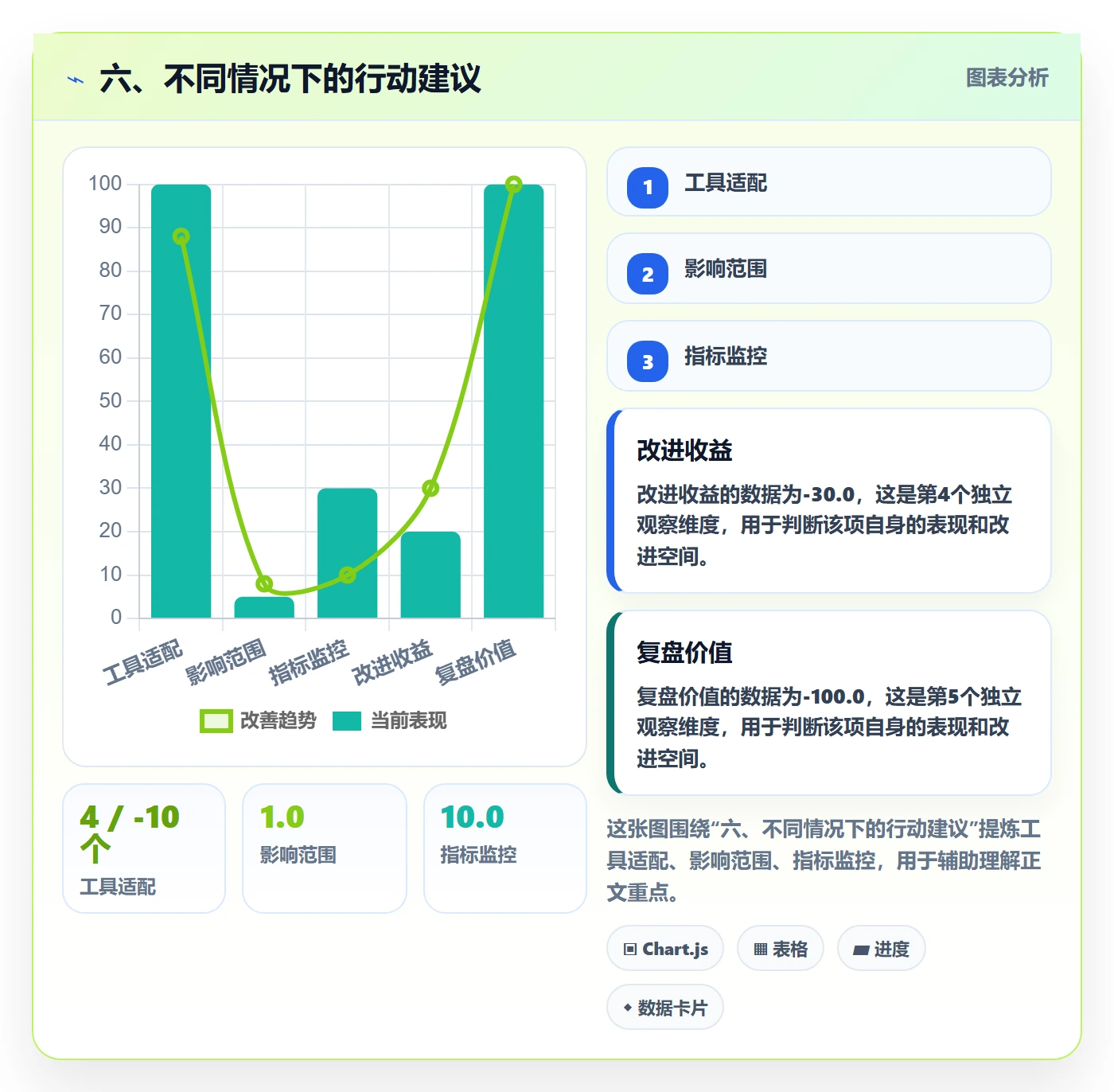Image resolution: width=1114 pixels, height=1092 pixels.
Task: Select the 工具适配 list item
Action: pyautogui.click(x=829, y=181)
